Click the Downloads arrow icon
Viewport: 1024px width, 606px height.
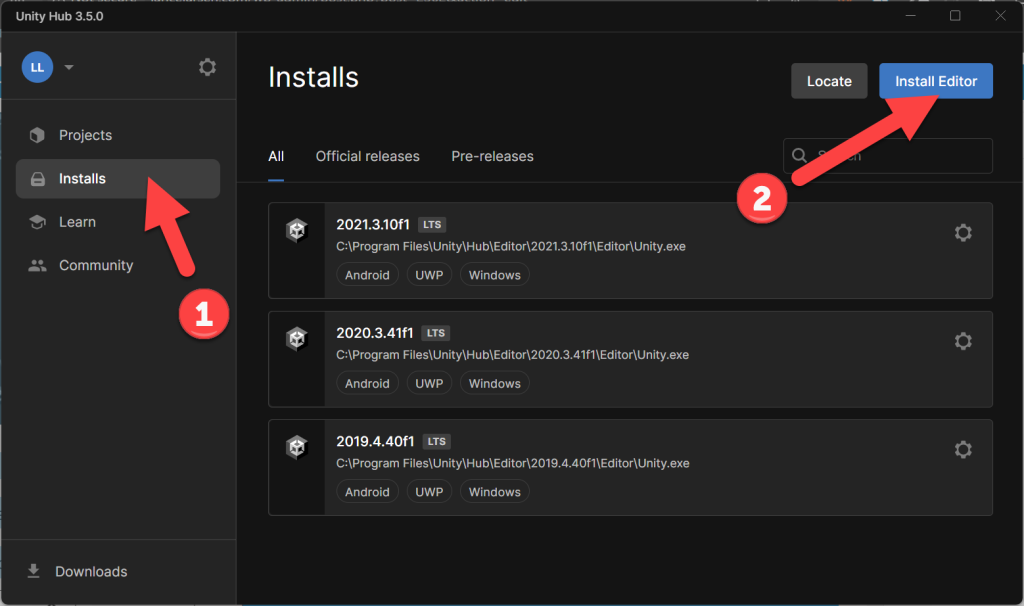[33, 571]
